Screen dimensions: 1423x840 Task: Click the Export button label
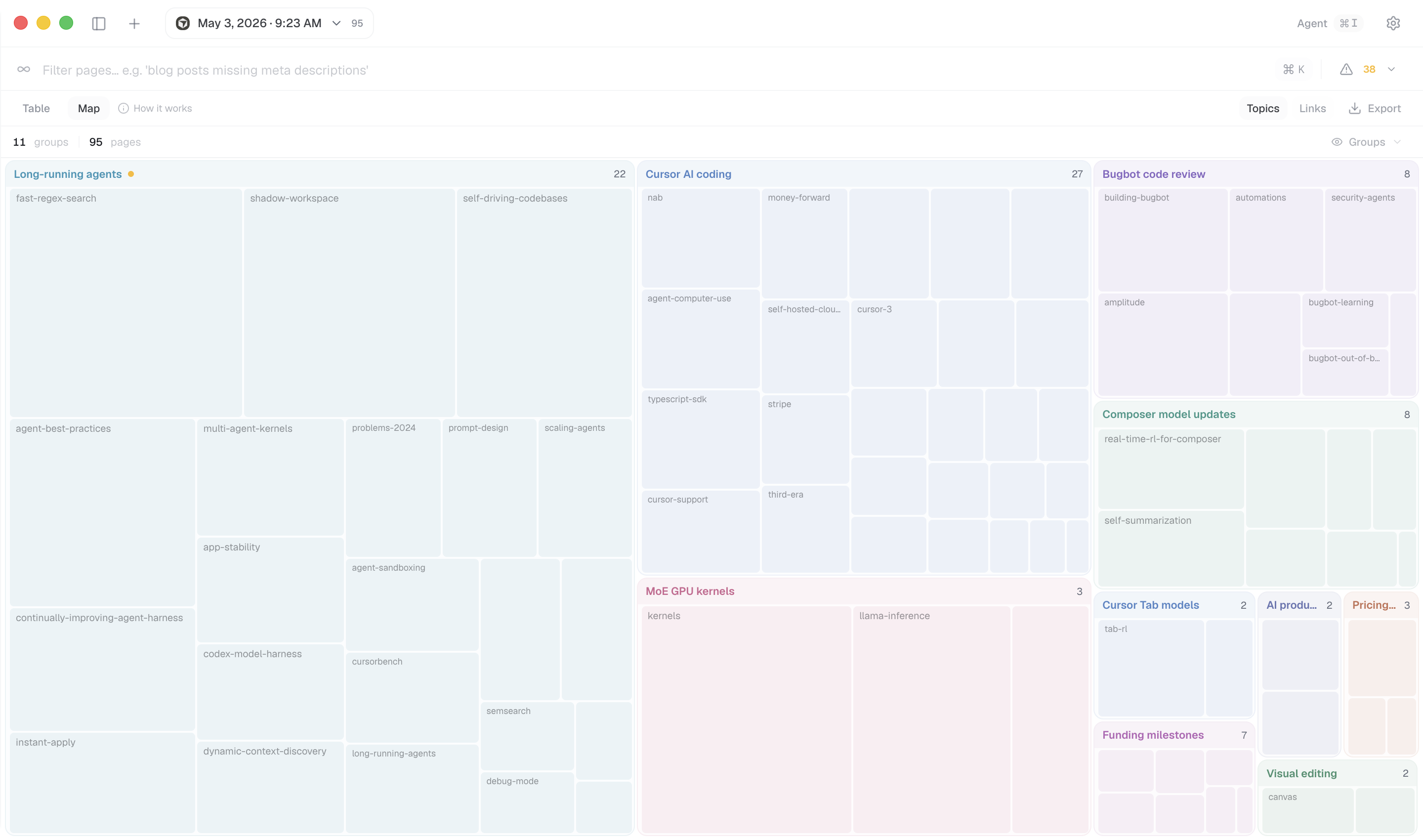pyautogui.click(x=1384, y=108)
